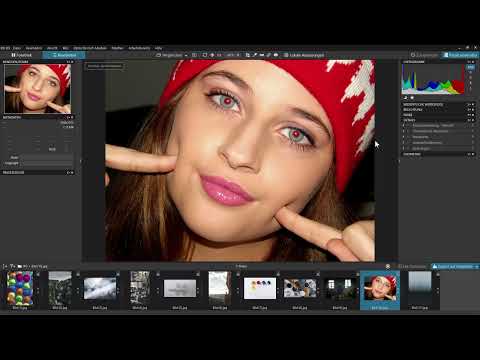Select the cloudy sky thumbnail
480x360 pixels.
coord(100,288)
